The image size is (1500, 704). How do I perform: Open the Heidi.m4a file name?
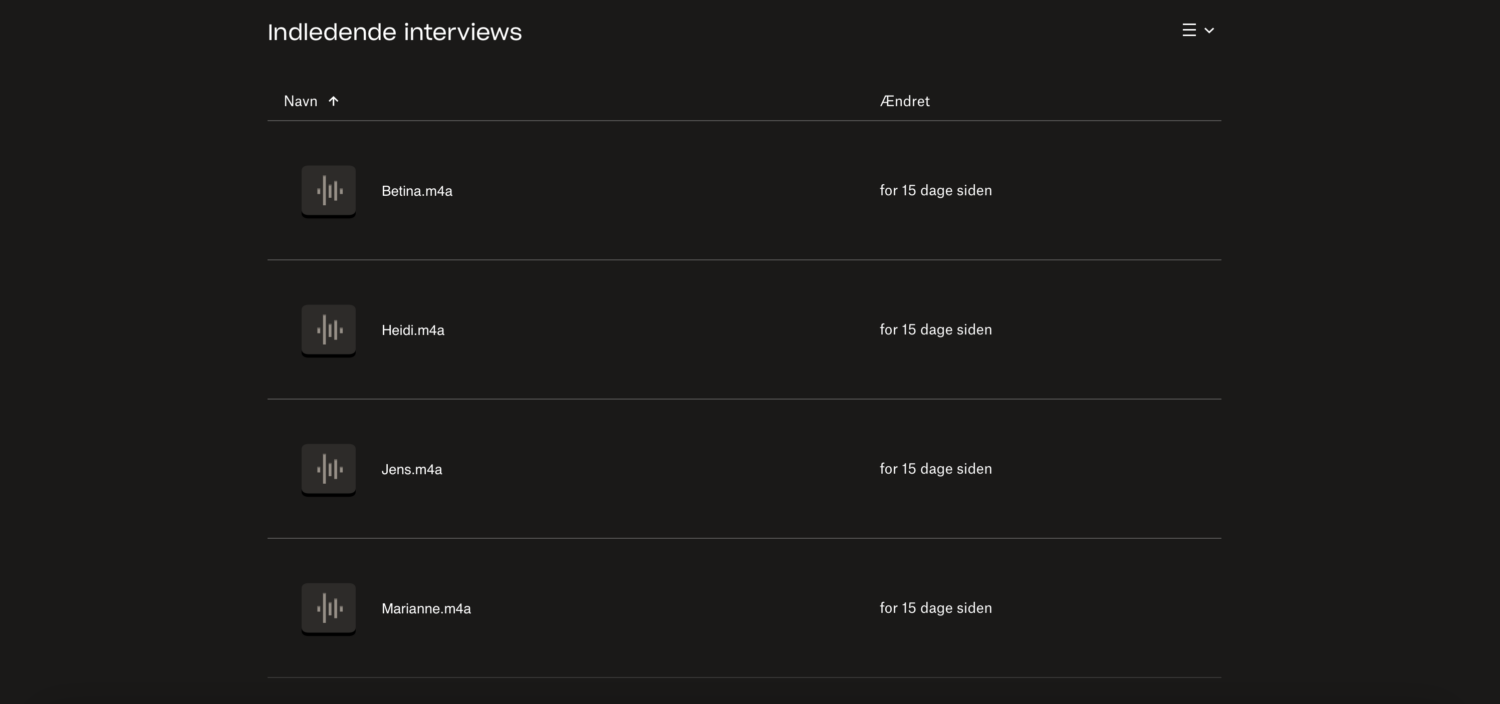tap(413, 330)
